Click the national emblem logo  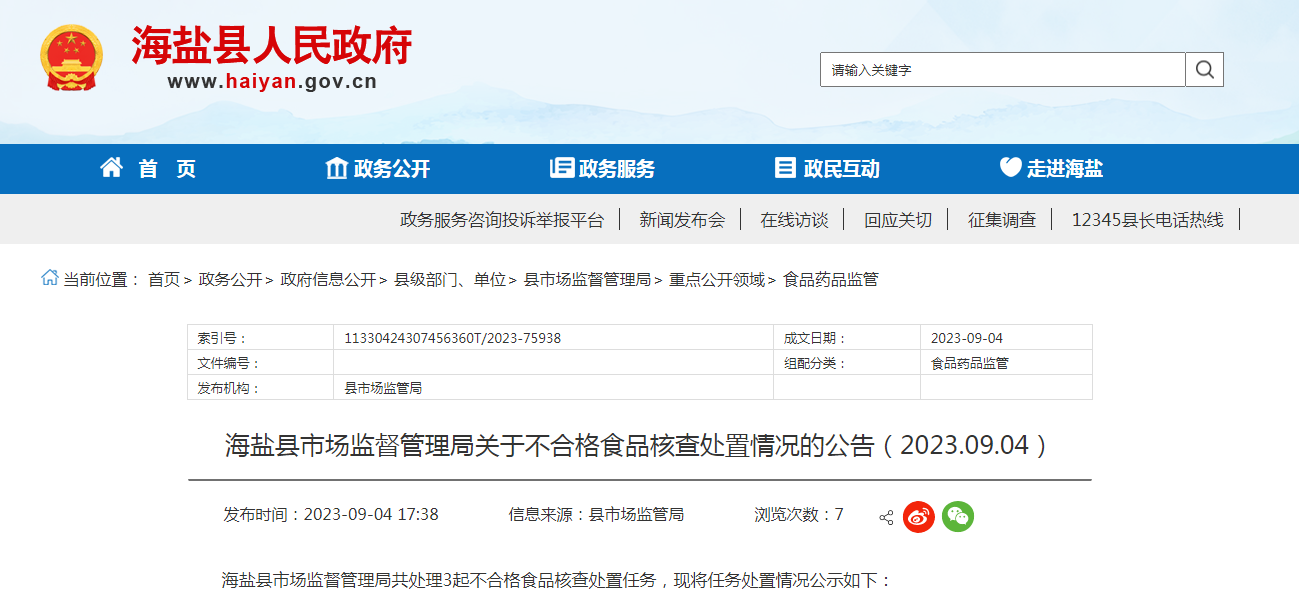click(x=71, y=57)
